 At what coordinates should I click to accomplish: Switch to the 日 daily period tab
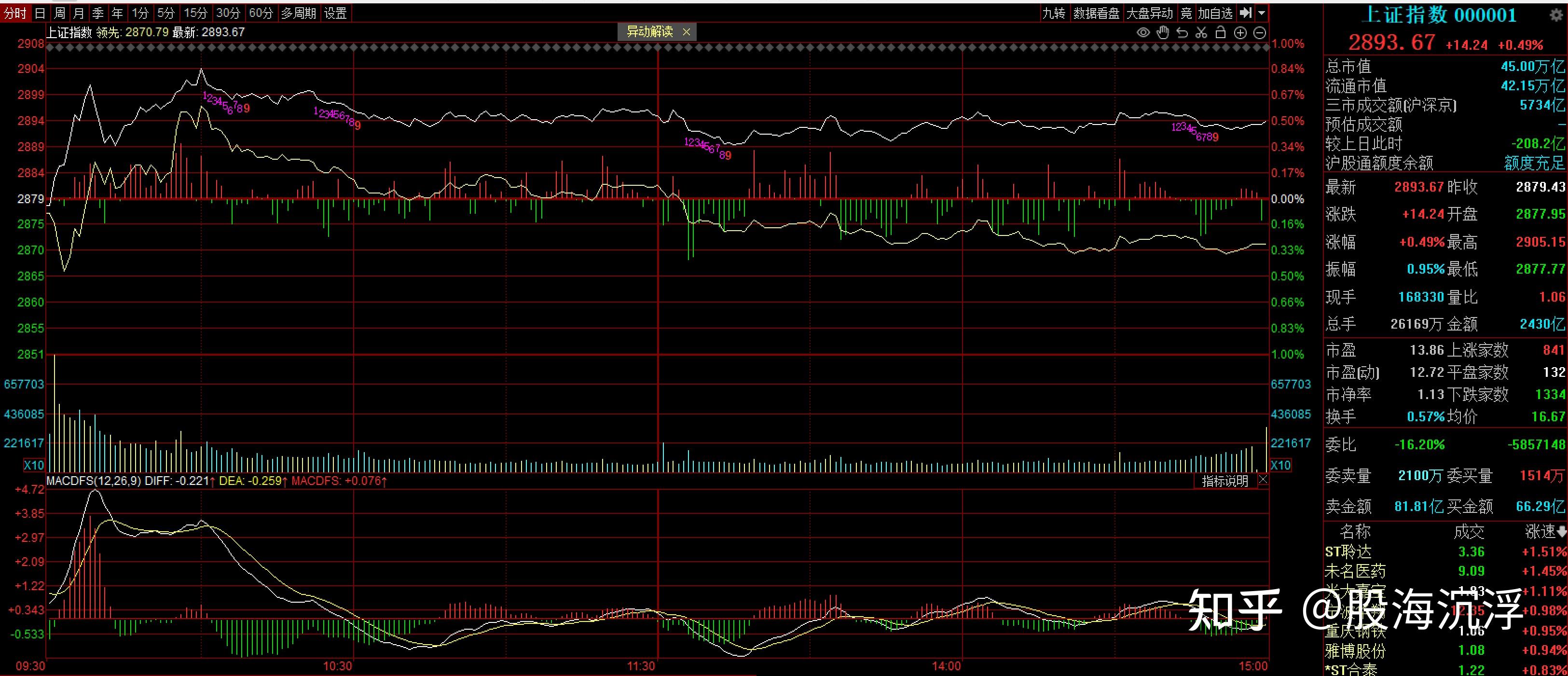pyautogui.click(x=40, y=13)
